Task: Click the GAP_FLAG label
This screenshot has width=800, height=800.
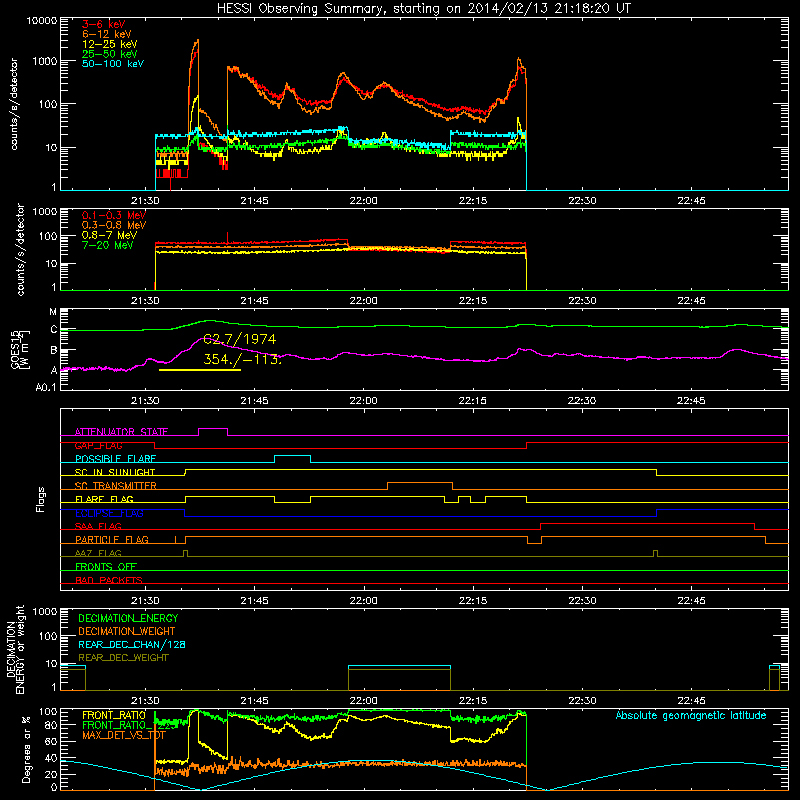Action: tap(98, 445)
